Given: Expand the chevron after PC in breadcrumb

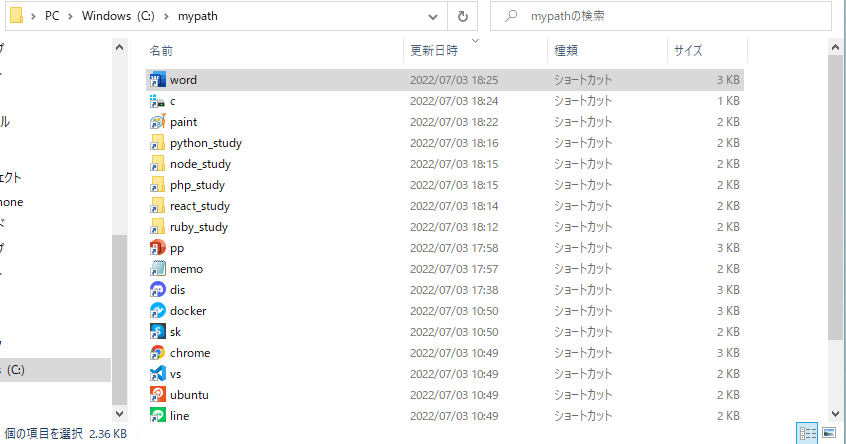Looking at the screenshot, I should [x=71, y=17].
